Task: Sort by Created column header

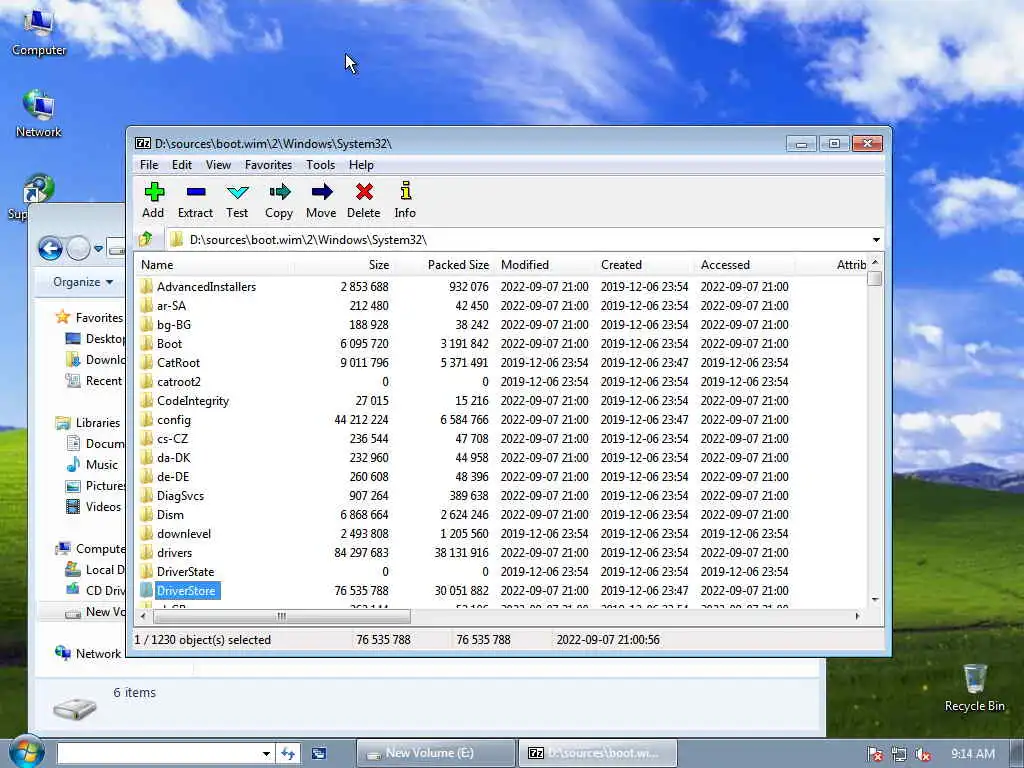Action: click(645, 264)
